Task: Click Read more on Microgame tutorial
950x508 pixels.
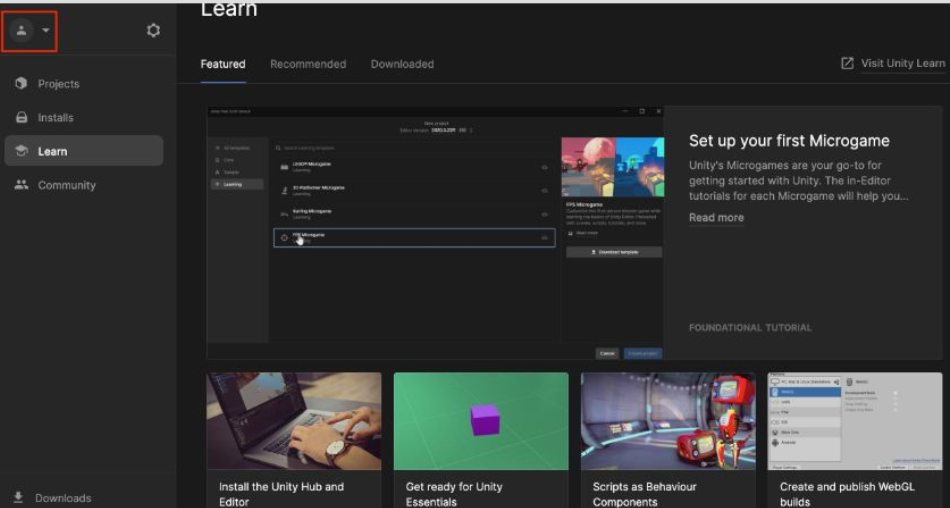Action: pos(716,218)
